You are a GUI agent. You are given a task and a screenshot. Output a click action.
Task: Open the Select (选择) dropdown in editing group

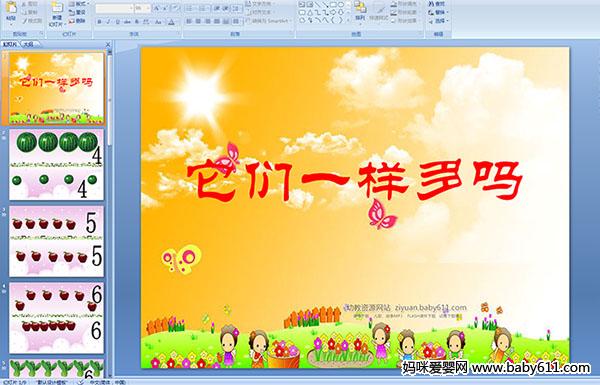[438, 21]
